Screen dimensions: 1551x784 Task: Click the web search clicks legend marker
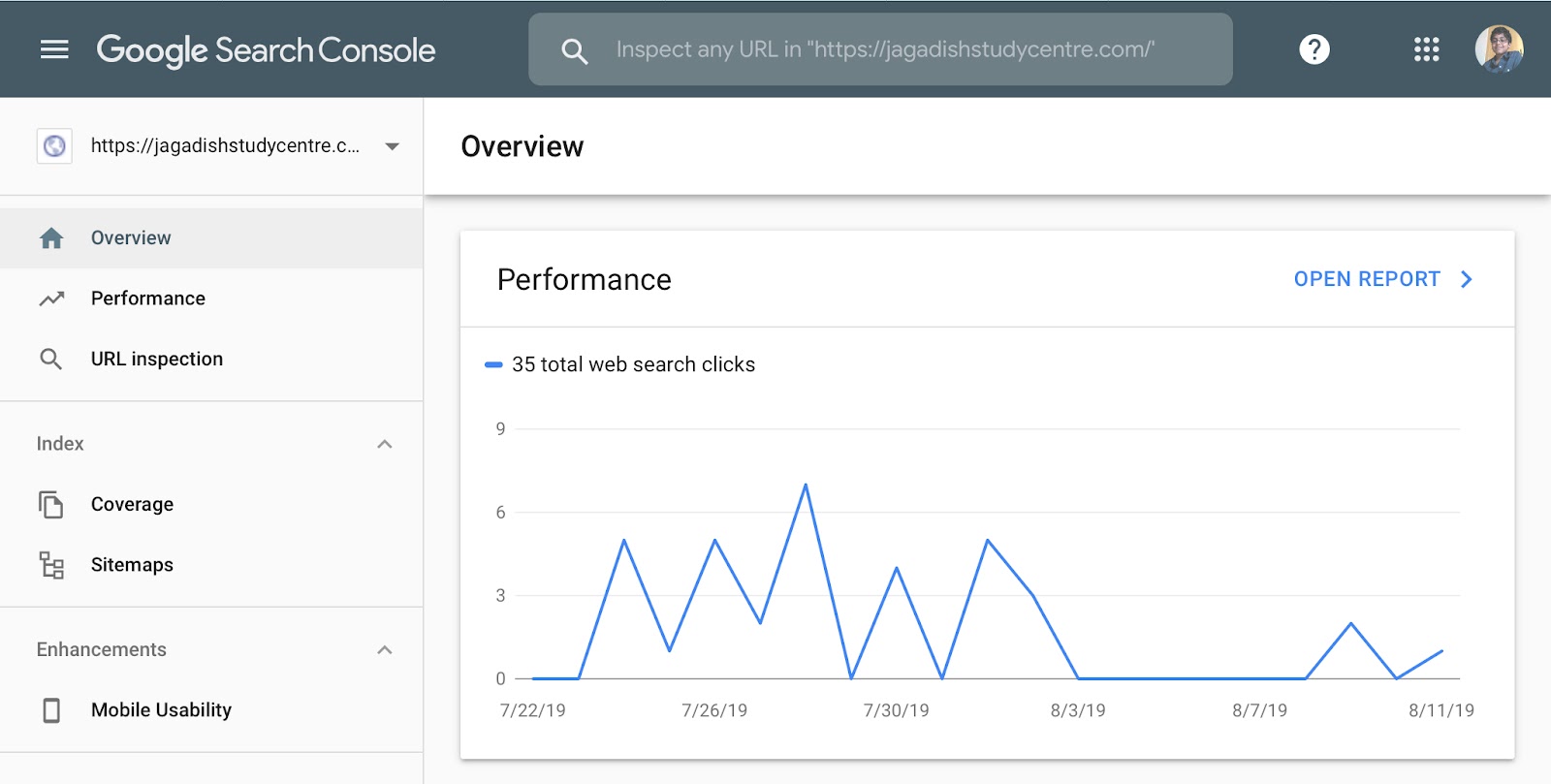(493, 365)
